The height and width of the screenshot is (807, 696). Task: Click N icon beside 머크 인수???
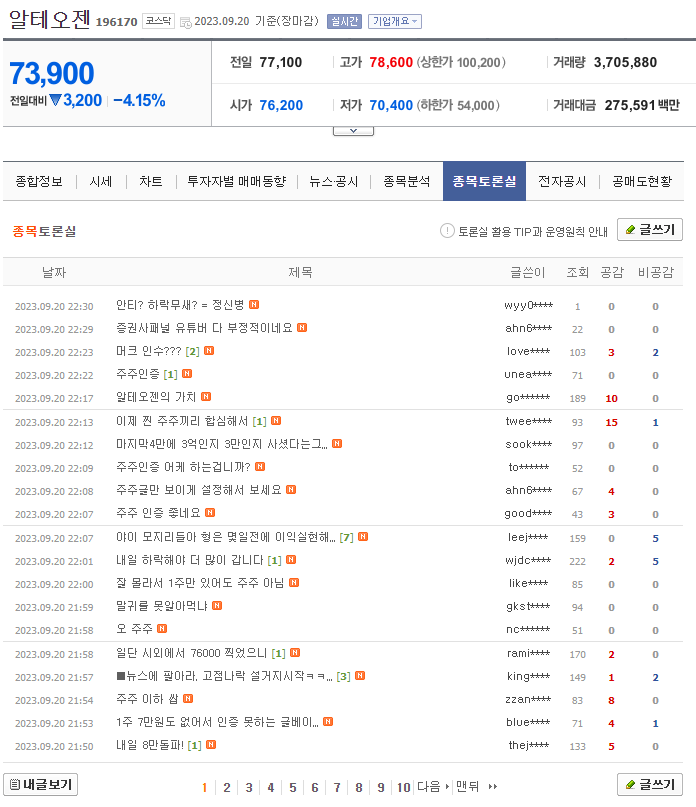(x=209, y=350)
